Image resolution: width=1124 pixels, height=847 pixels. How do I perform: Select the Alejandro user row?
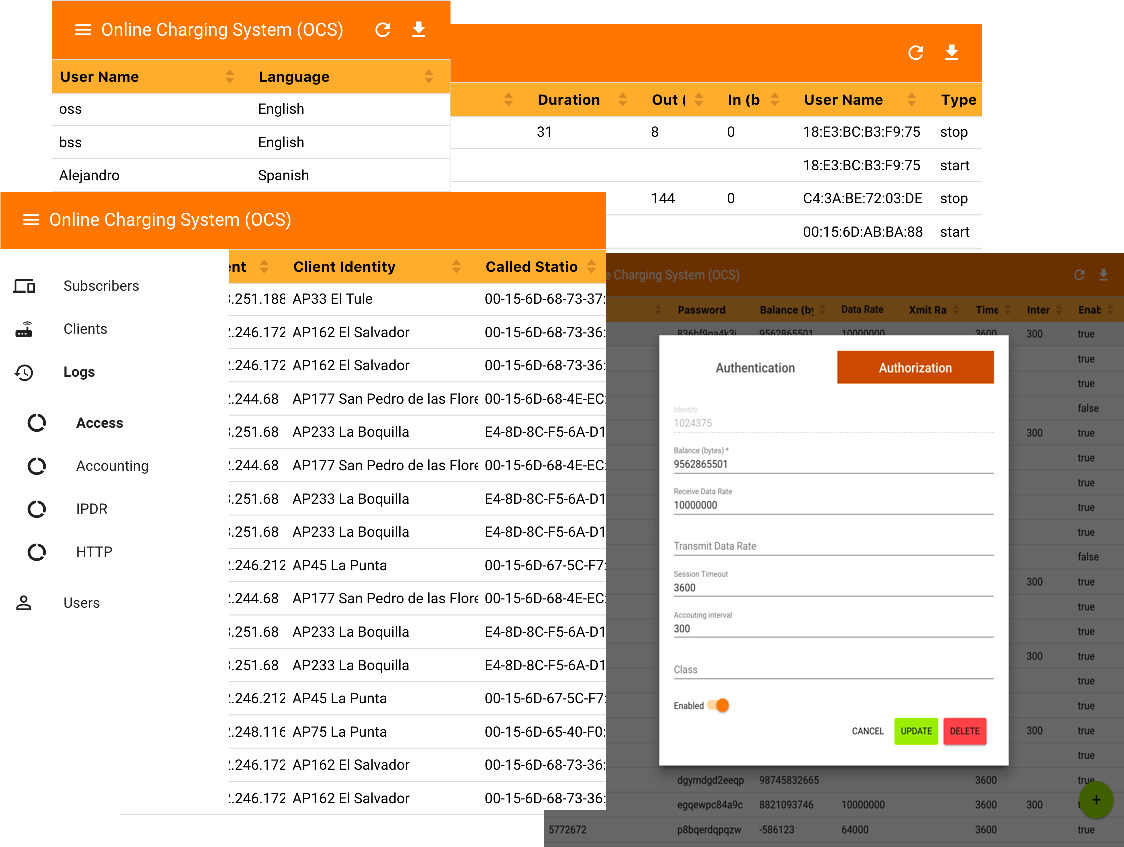click(251, 175)
